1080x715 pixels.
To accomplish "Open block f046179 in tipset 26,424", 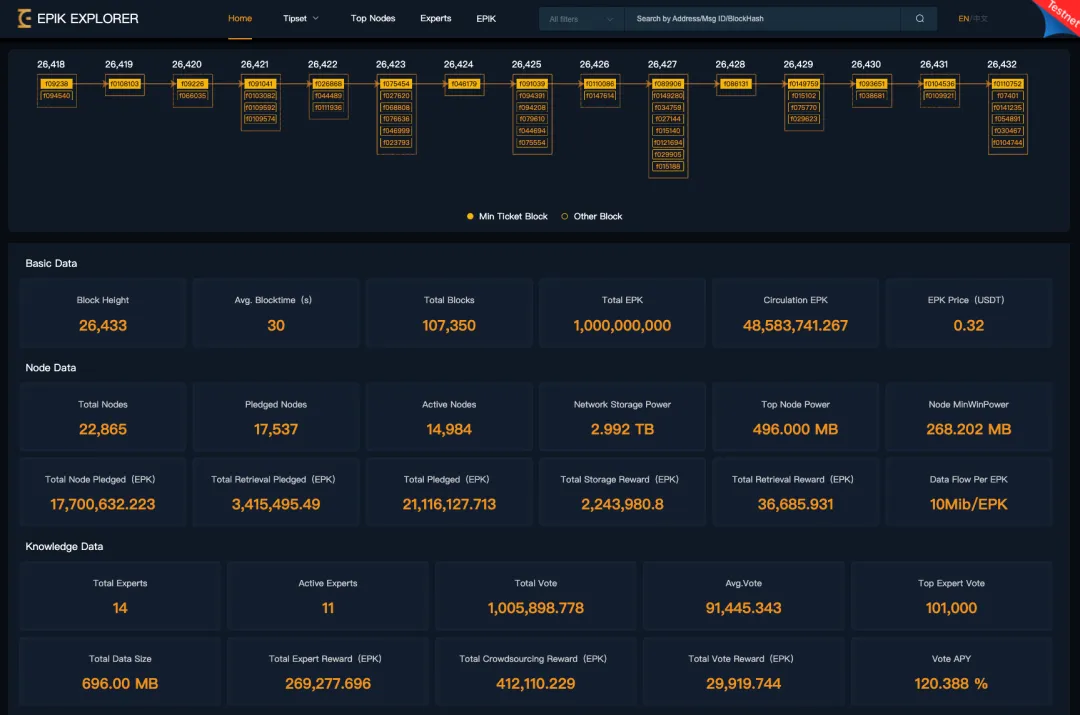I will pos(464,84).
